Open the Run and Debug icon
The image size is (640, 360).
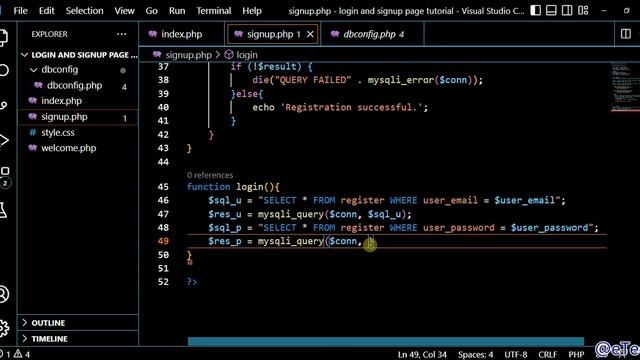coord(3,140)
